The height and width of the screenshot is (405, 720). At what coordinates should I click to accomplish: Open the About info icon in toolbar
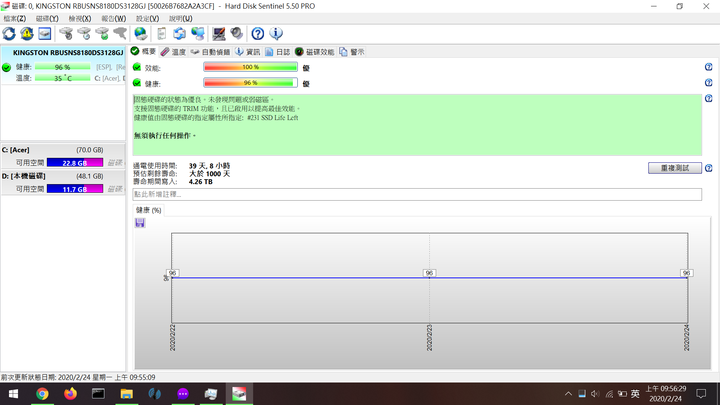tap(276, 34)
